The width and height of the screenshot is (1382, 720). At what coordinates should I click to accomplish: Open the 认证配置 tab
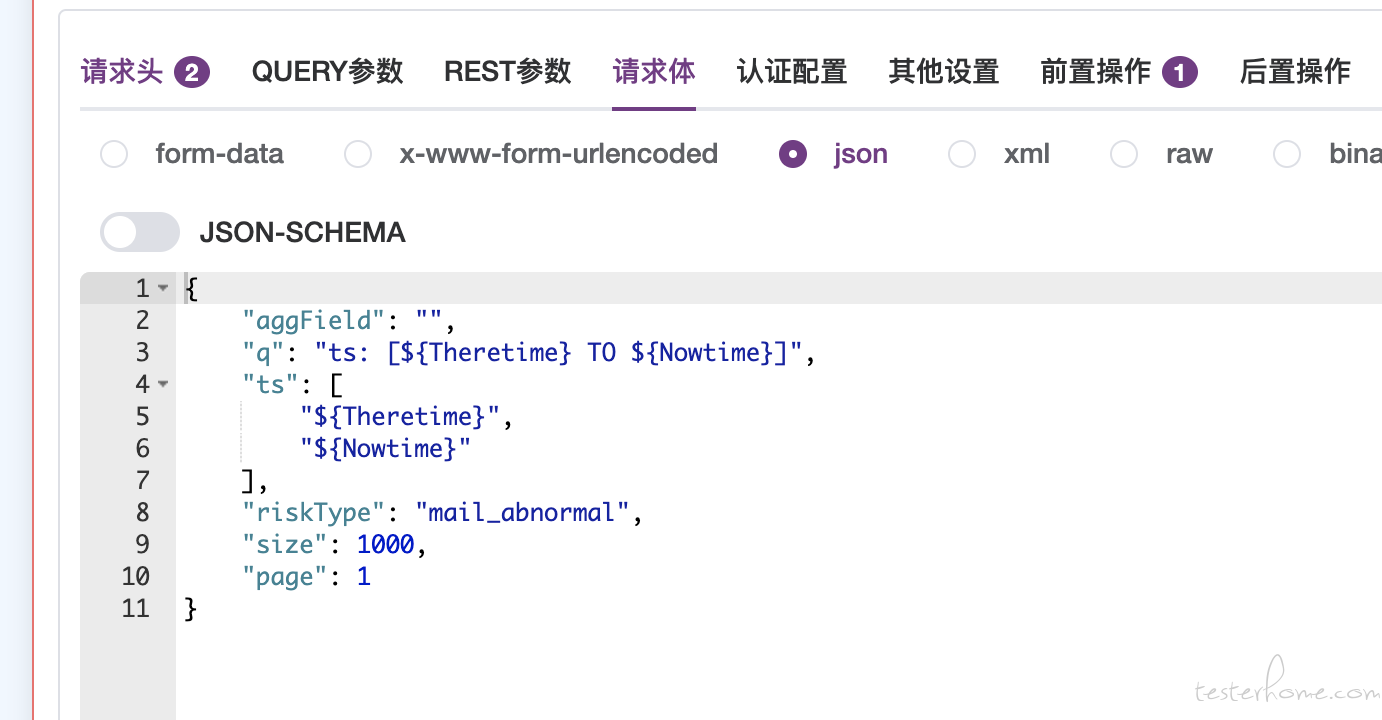click(x=792, y=72)
